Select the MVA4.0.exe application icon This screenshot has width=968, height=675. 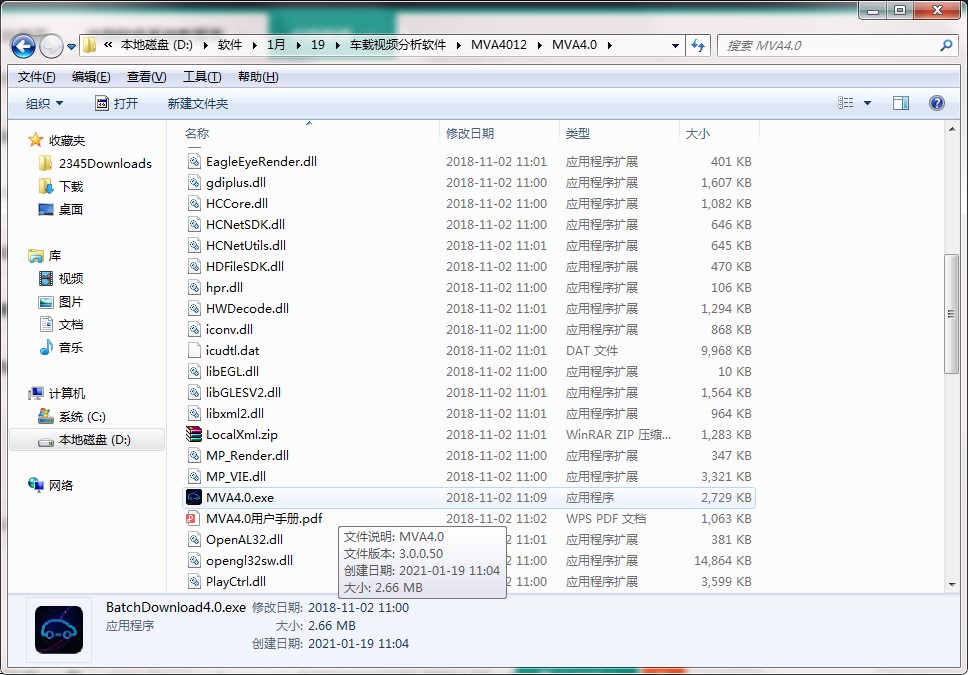pyautogui.click(x=194, y=497)
